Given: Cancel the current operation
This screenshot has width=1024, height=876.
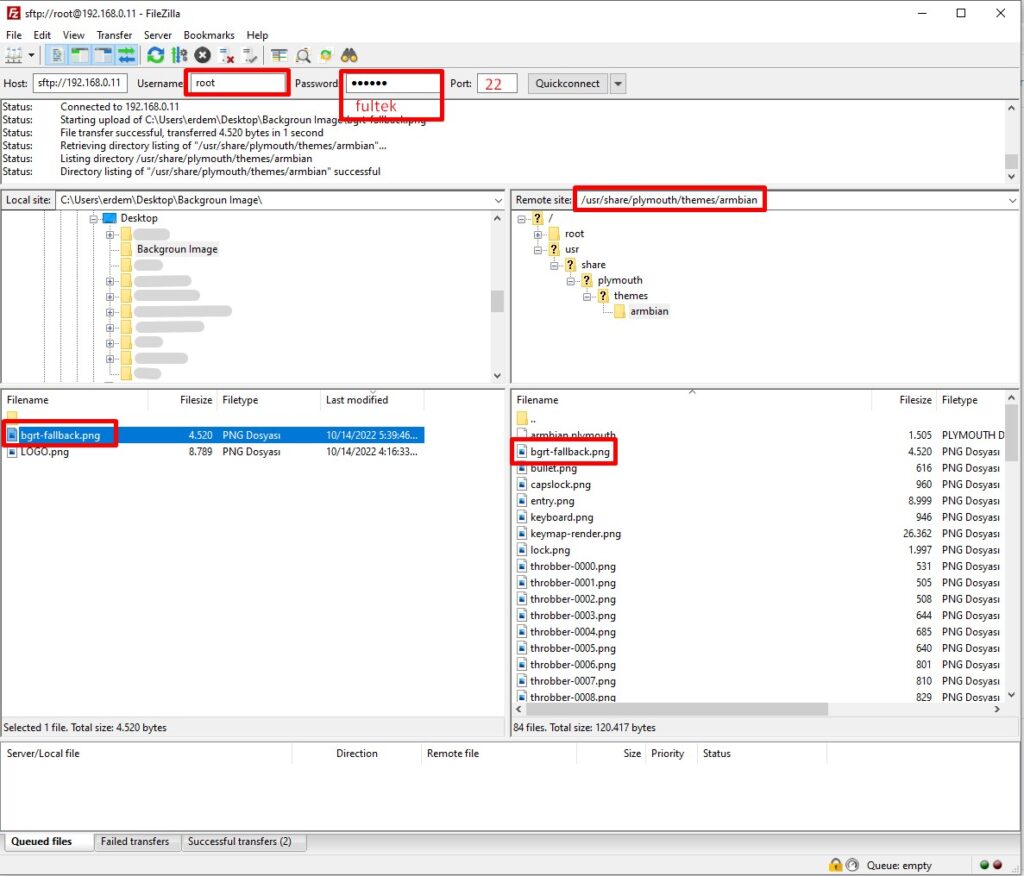Looking at the screenshot, I should (x=203, y=55).
